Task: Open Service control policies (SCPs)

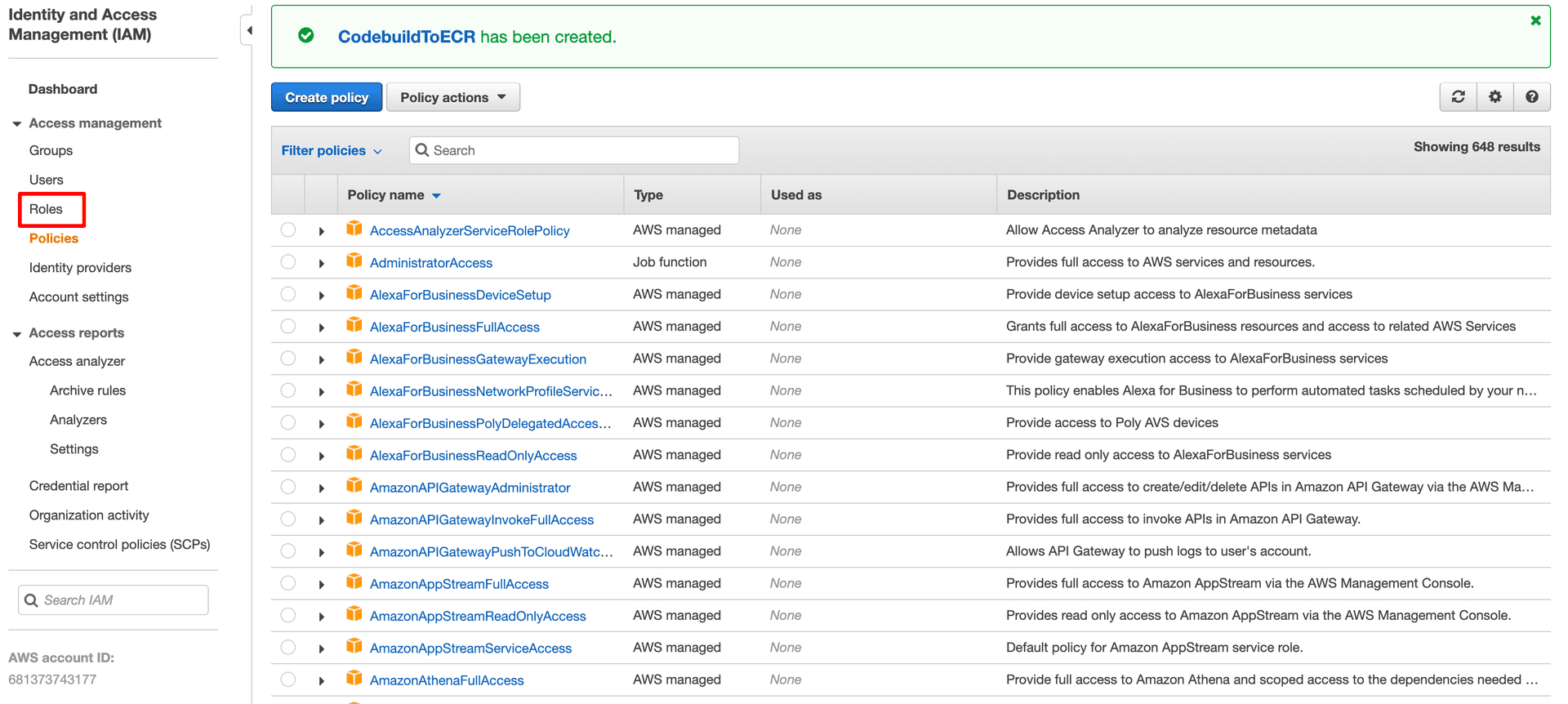Action: click(x=120, y=545)
